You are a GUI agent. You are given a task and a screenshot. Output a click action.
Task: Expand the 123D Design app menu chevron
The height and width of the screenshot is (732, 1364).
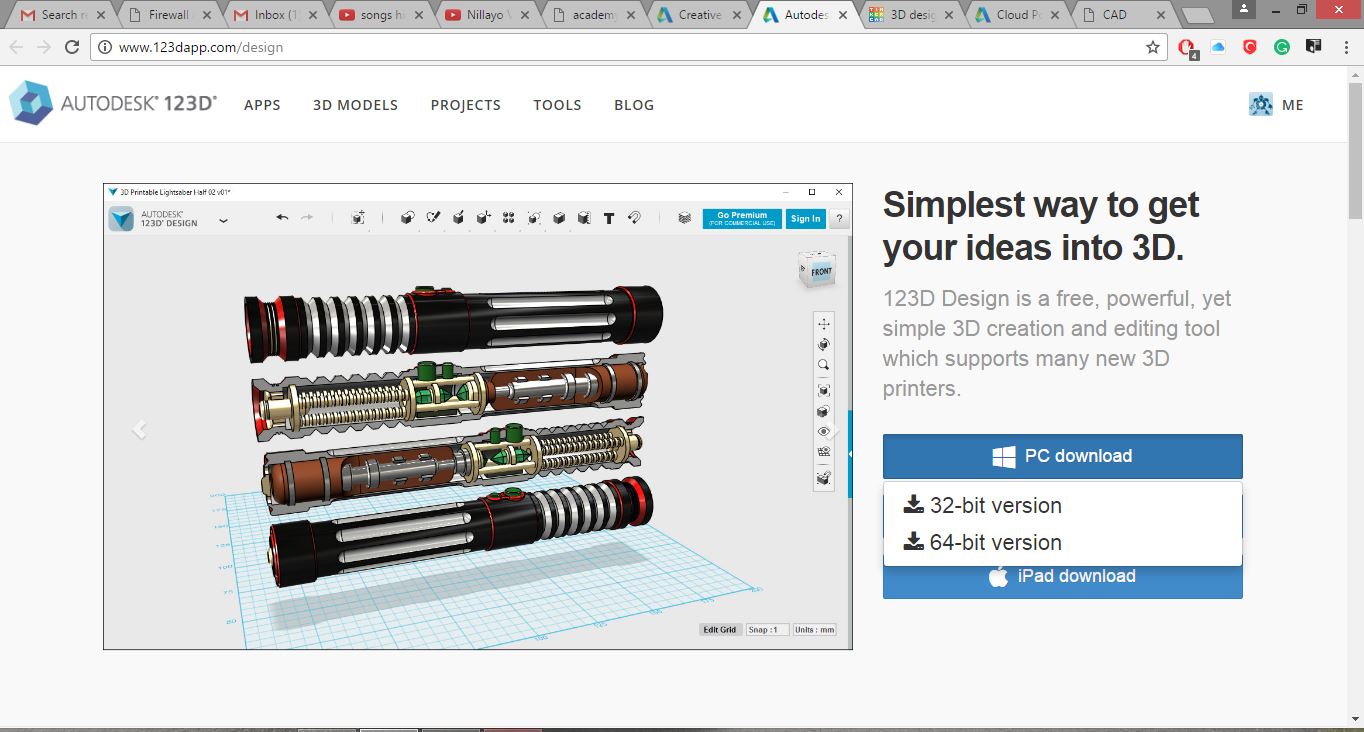tap(223, 220)
